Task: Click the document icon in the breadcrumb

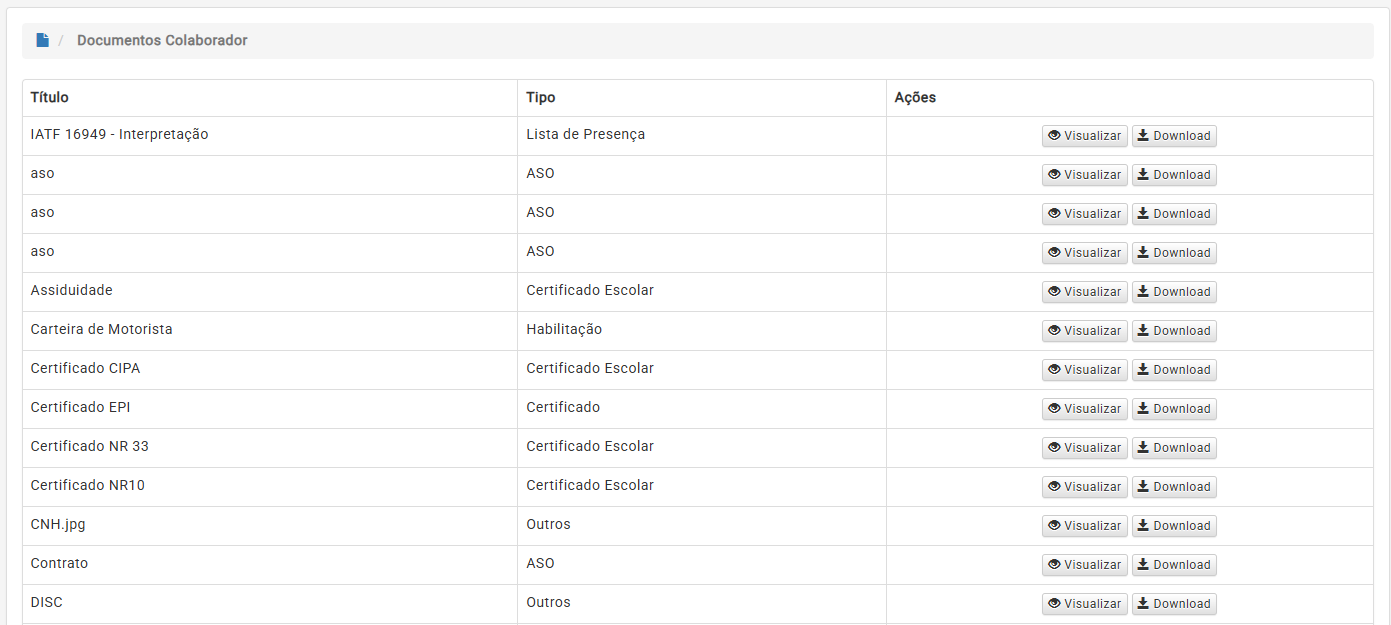Action: (x=42, y=40)
